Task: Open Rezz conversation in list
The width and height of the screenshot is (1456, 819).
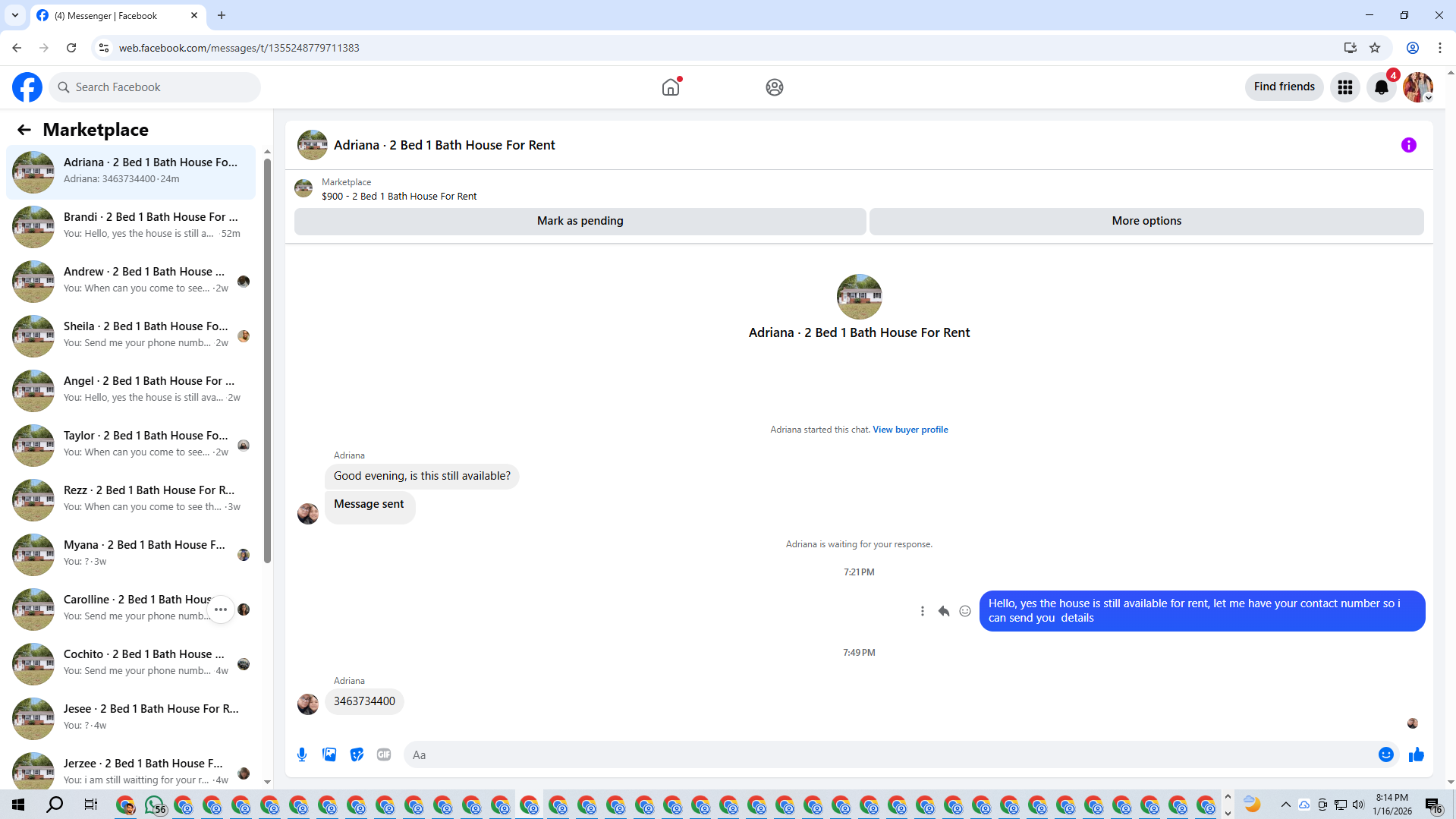Action: (x=131, y=499)
